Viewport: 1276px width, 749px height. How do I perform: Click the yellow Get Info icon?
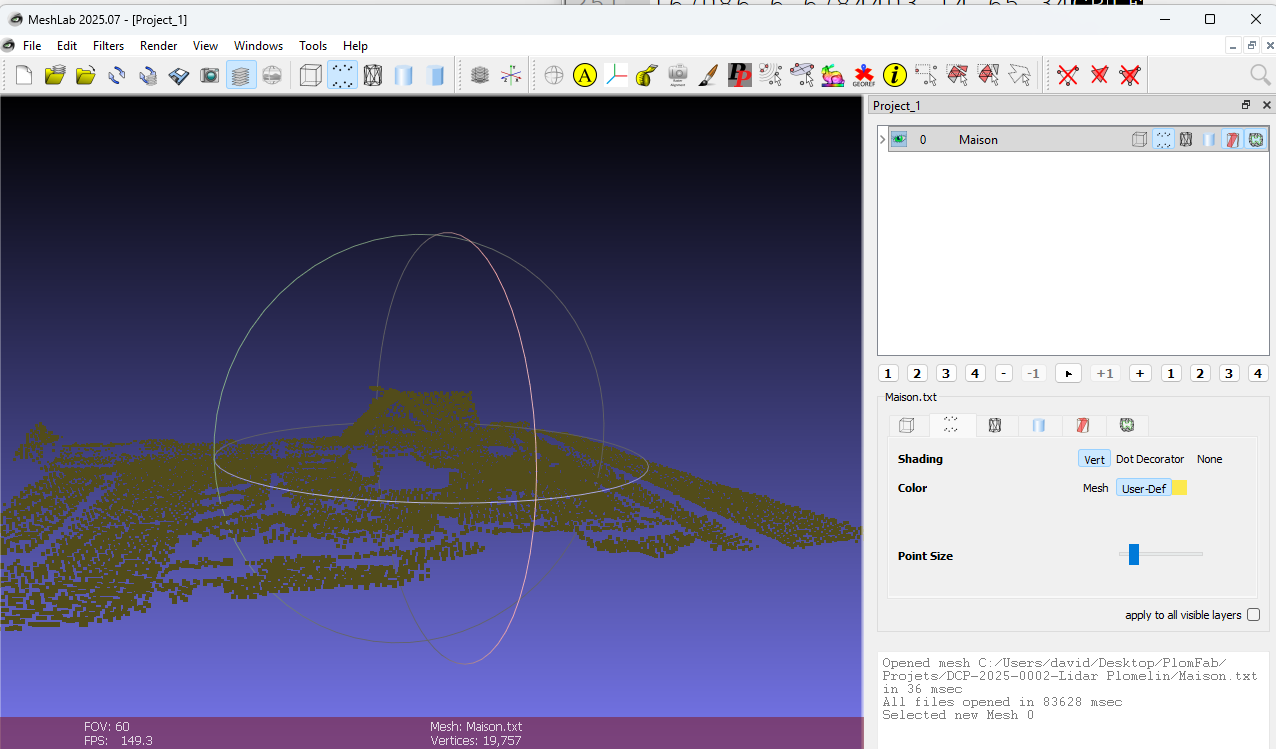pyautogui.click(x=894, y=75)
